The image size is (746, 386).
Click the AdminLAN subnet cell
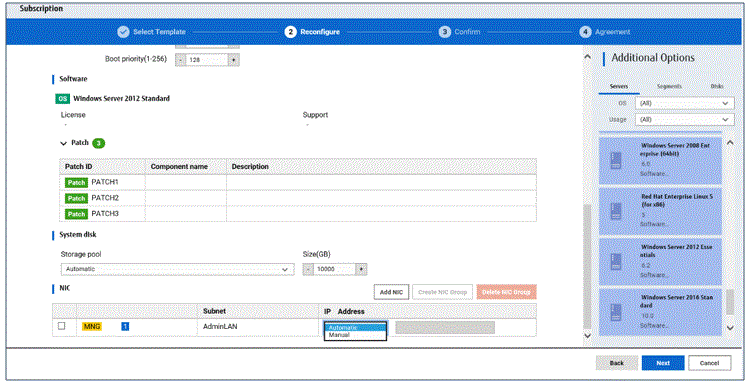pyautogui.click(x=220, y=327)
